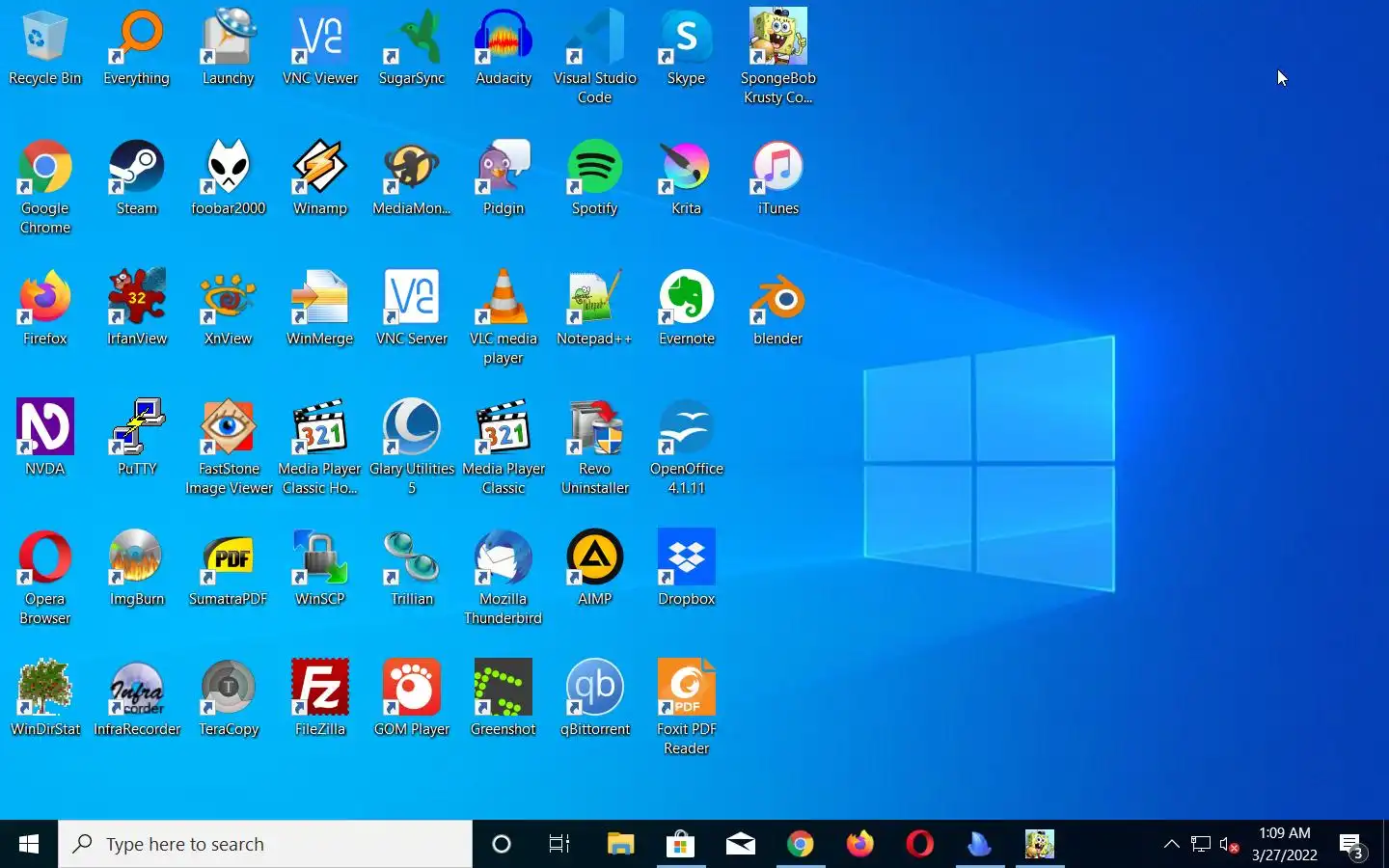The image size is (1389, 868).
Task: Select the Evernote elephant icon
Action: 687,296
